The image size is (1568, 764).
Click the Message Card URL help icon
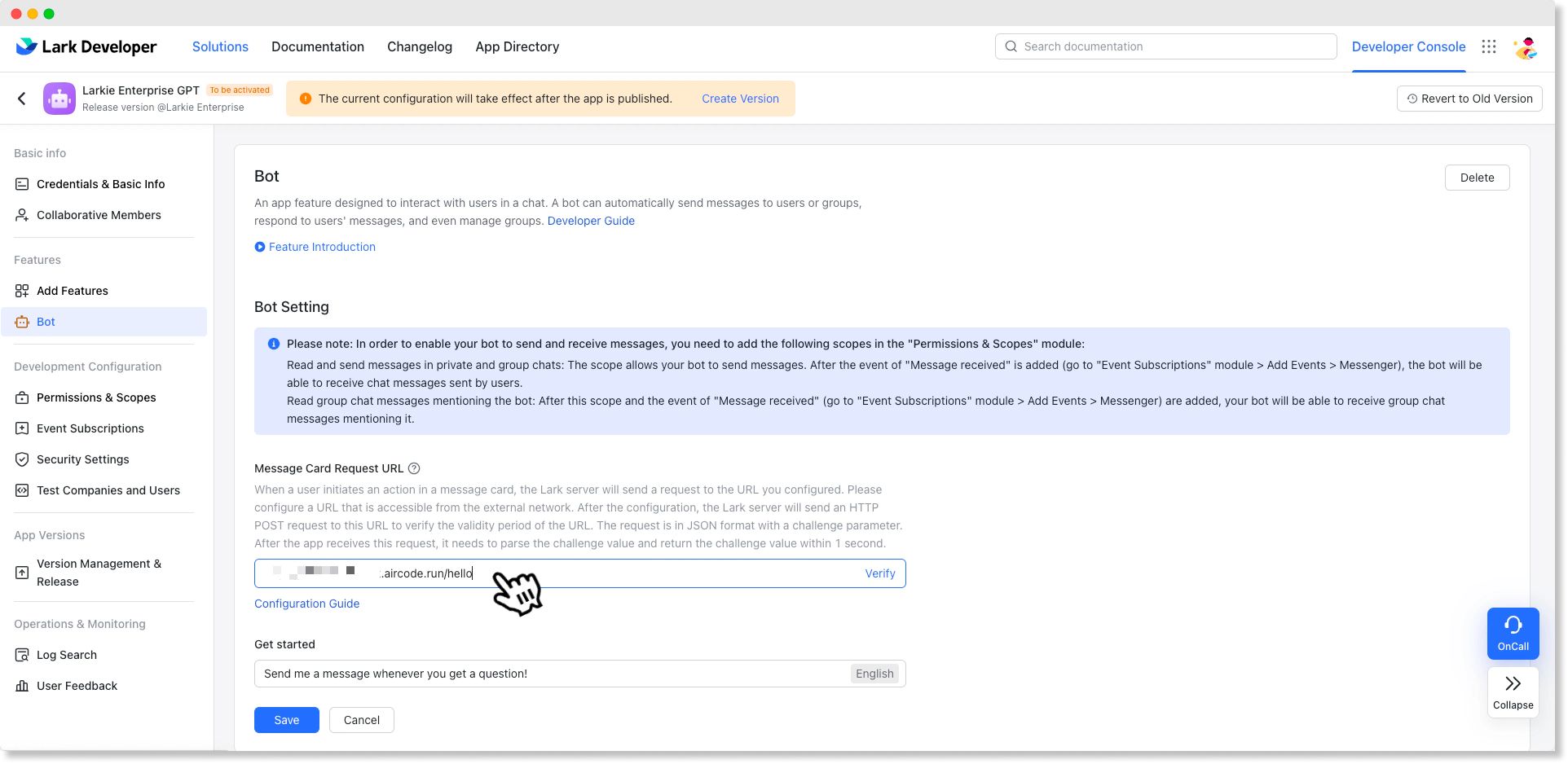[414, 468]
